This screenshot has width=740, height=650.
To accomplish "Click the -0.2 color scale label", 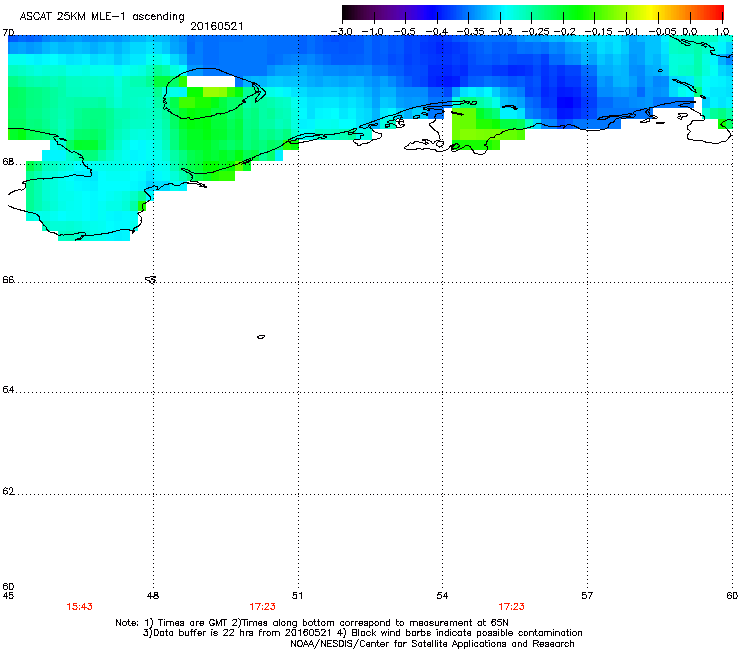I will 564,32.
